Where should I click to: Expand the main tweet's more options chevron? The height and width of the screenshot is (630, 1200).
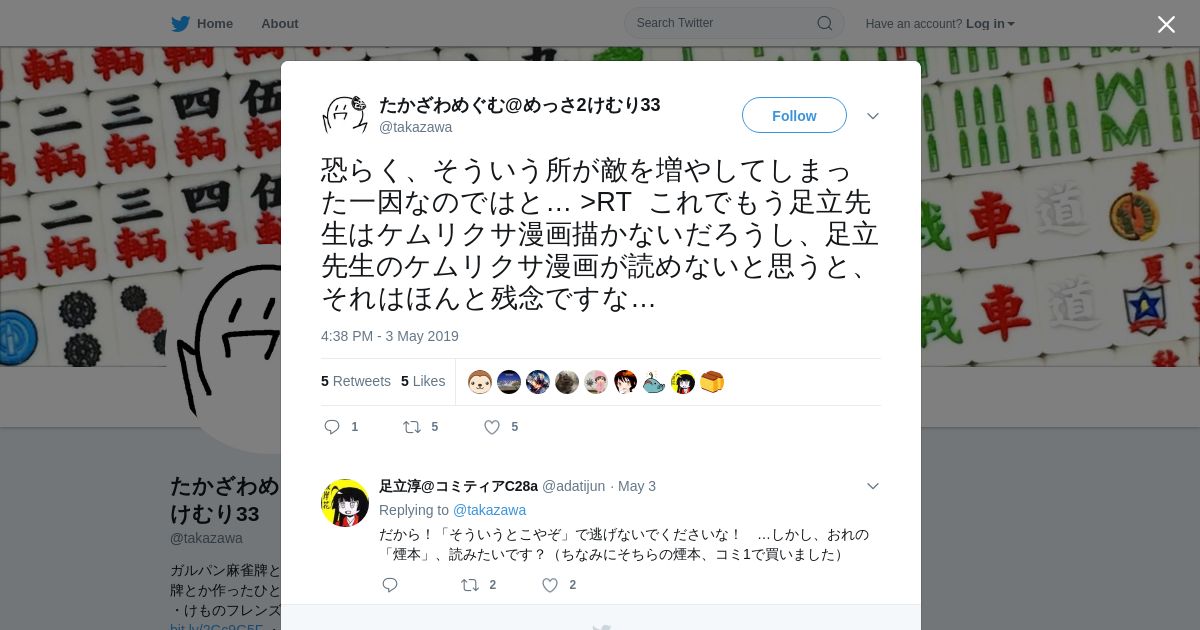click(x=873, y=116)
